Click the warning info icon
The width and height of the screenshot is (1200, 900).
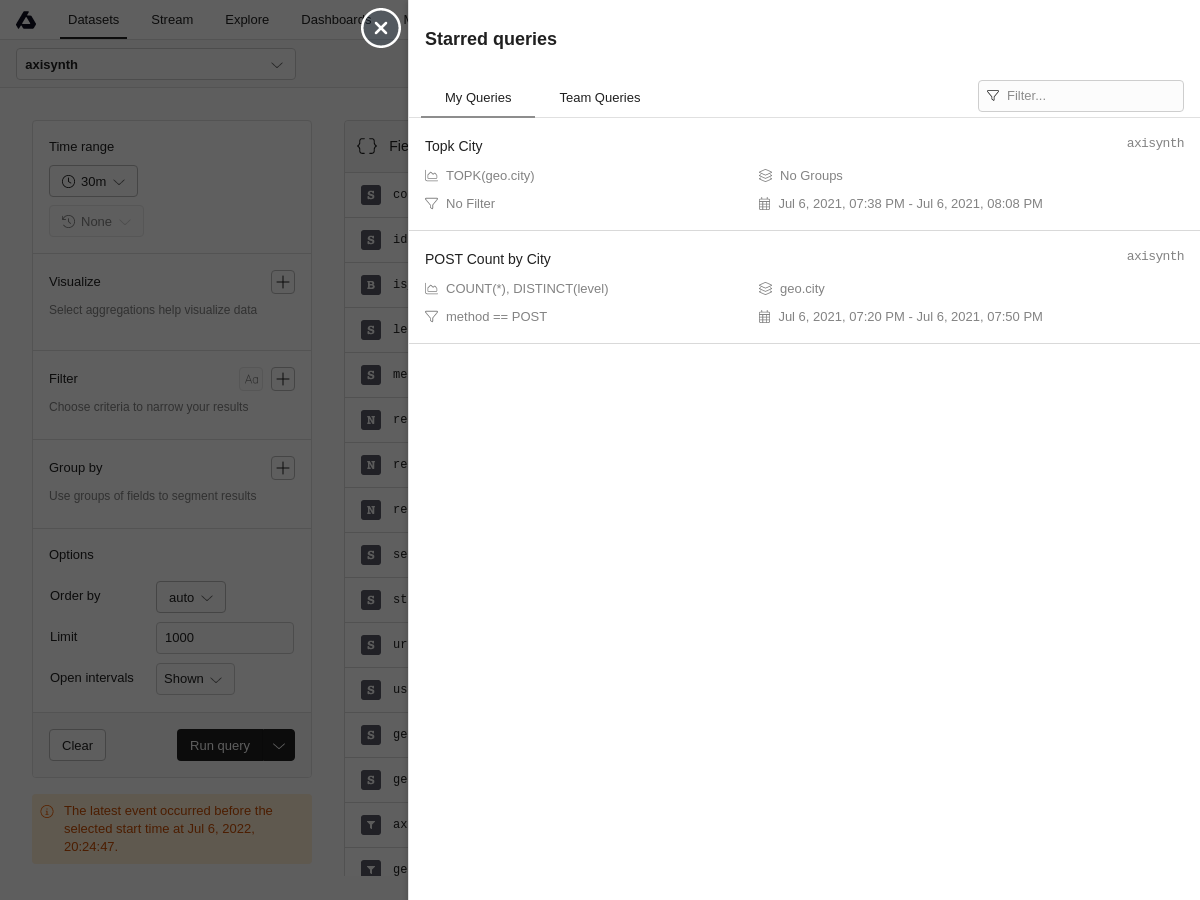tap(47, 812)
